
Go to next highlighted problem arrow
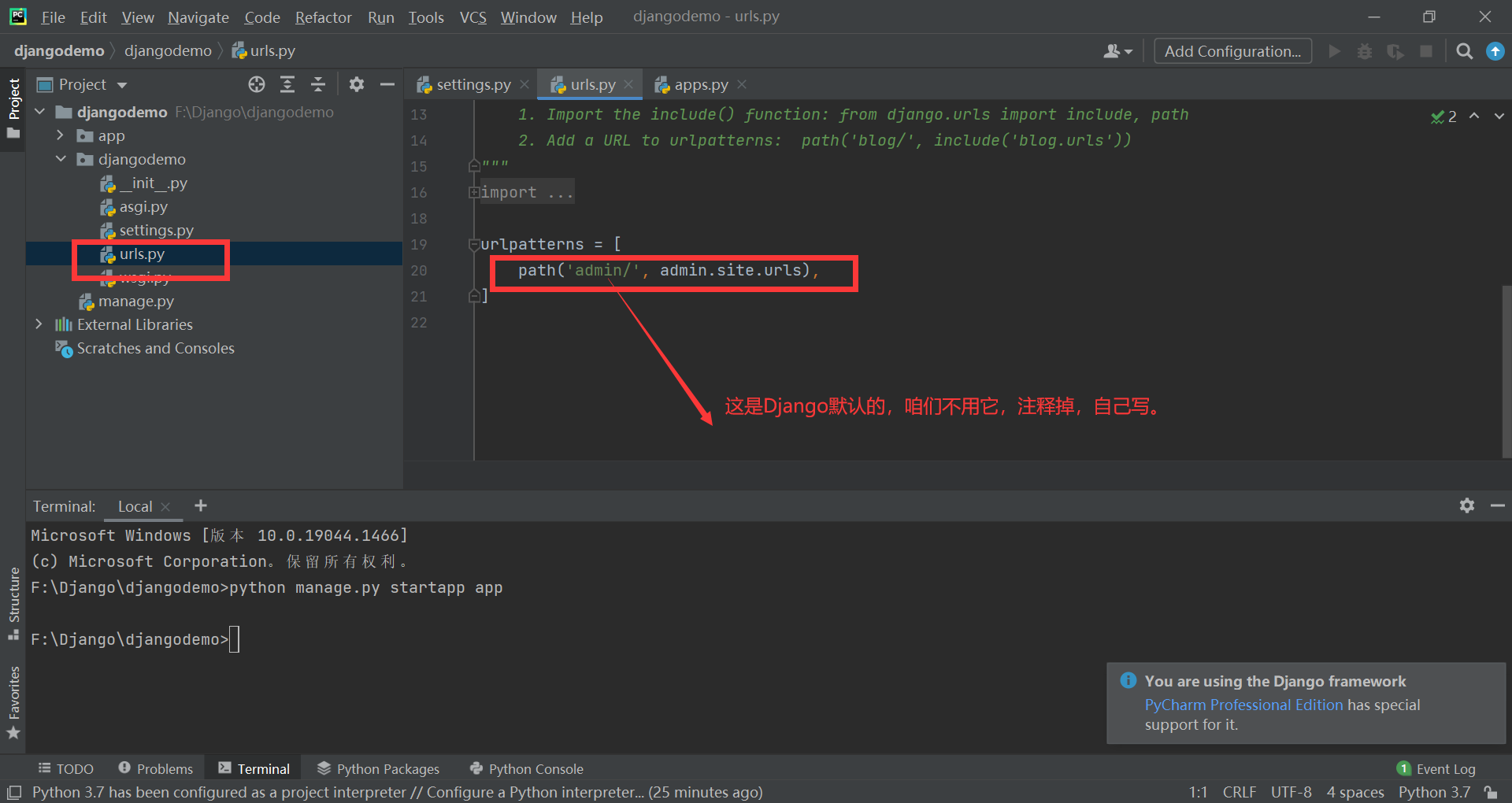[1499, 116]
